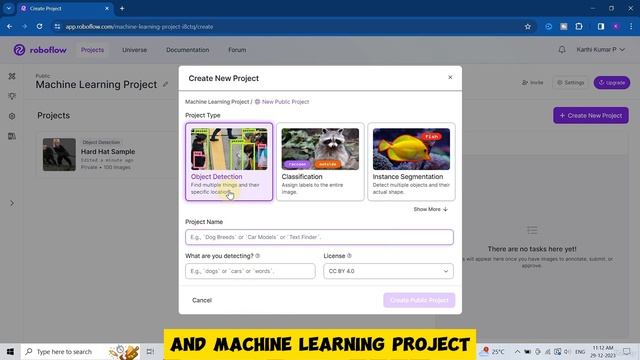Click the ENG language indicator

tap(580, 351)
